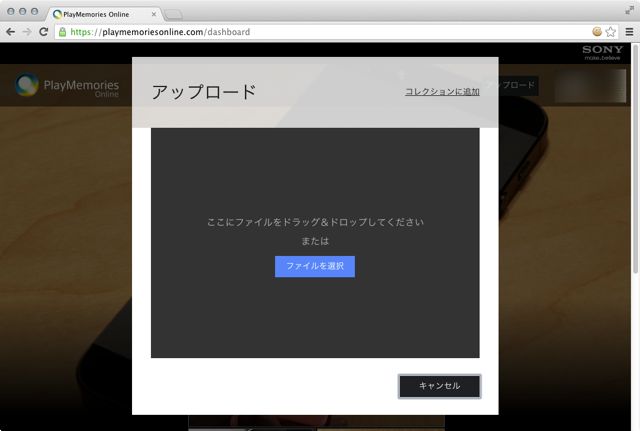640x431 pixels.
Task: Open a new browser tab
Action: coord(173,15)
